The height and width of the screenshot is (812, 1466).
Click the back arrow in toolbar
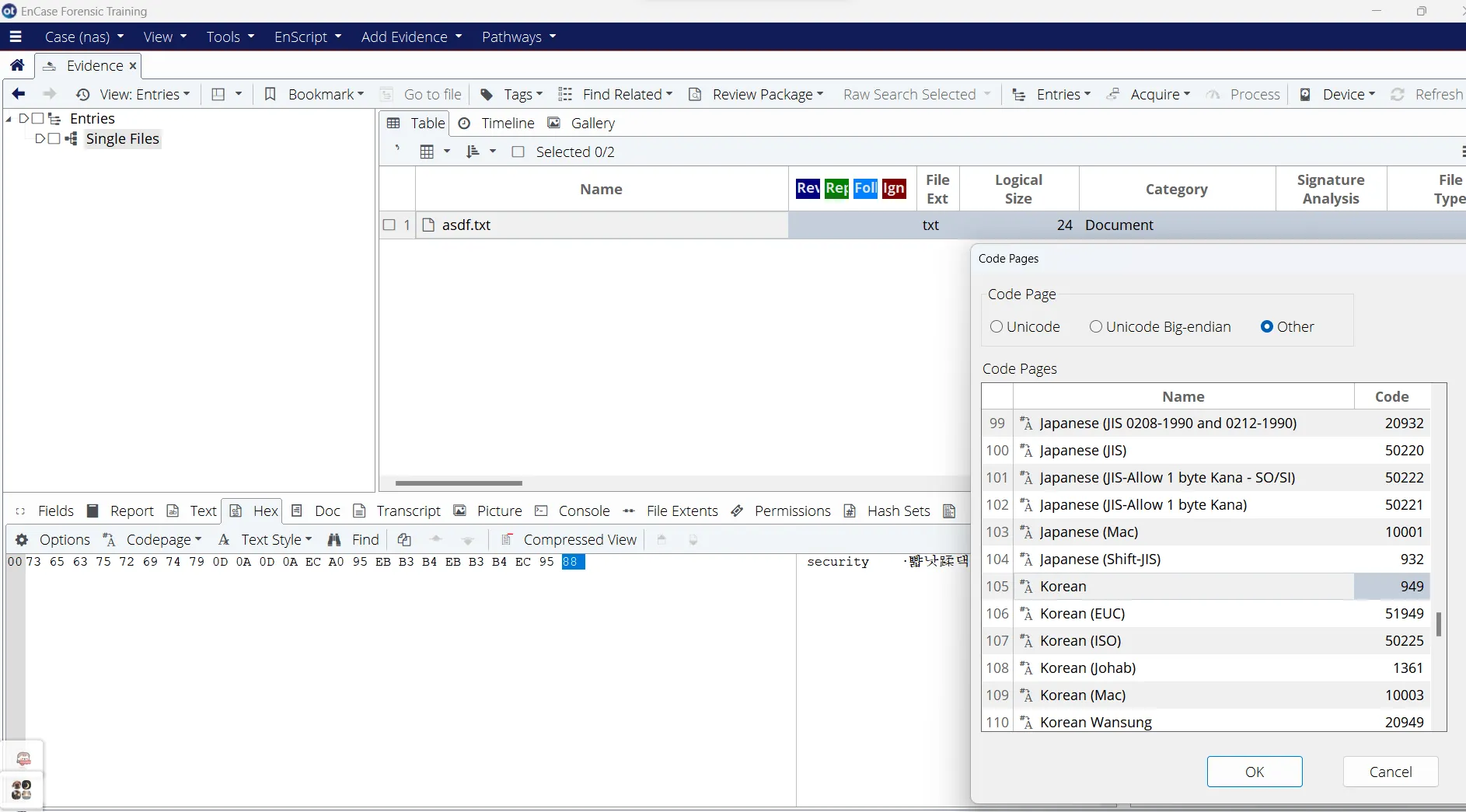[19, 94]
